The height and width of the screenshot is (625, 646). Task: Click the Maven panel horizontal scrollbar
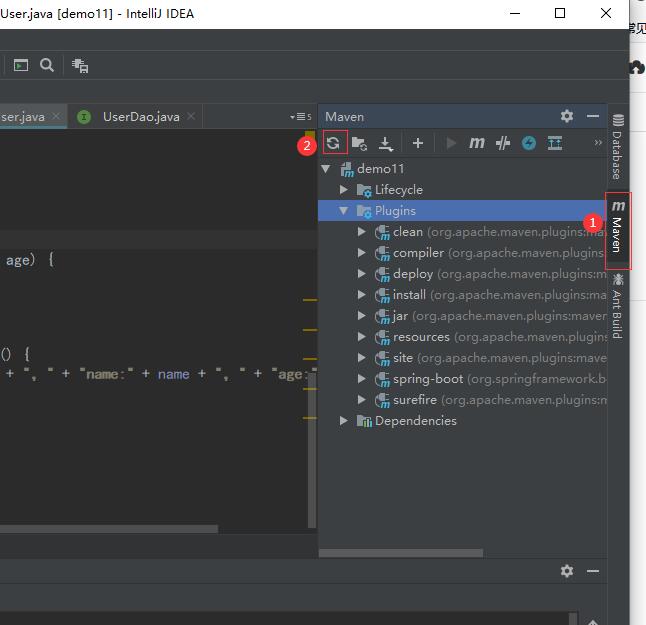coord(400,552)
